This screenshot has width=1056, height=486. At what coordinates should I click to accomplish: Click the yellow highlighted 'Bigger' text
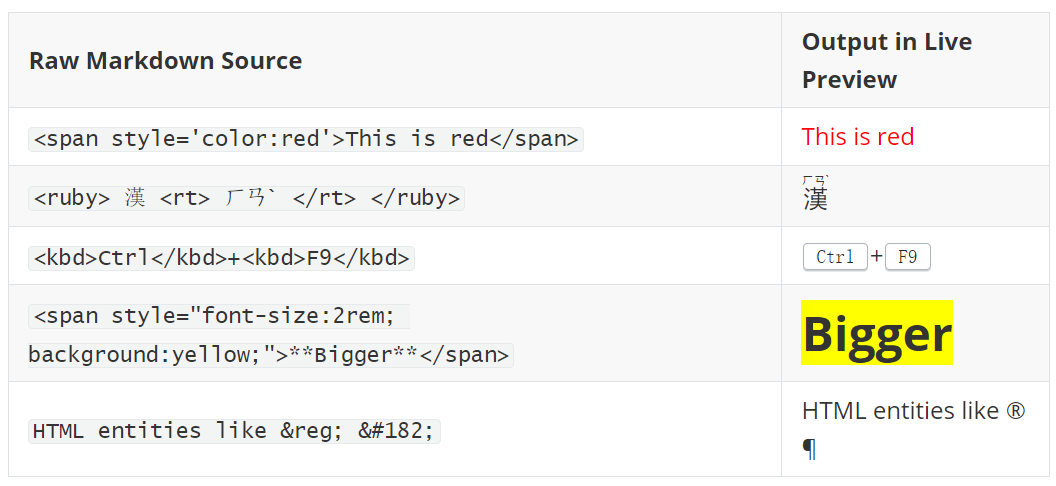tap(876, 333)
